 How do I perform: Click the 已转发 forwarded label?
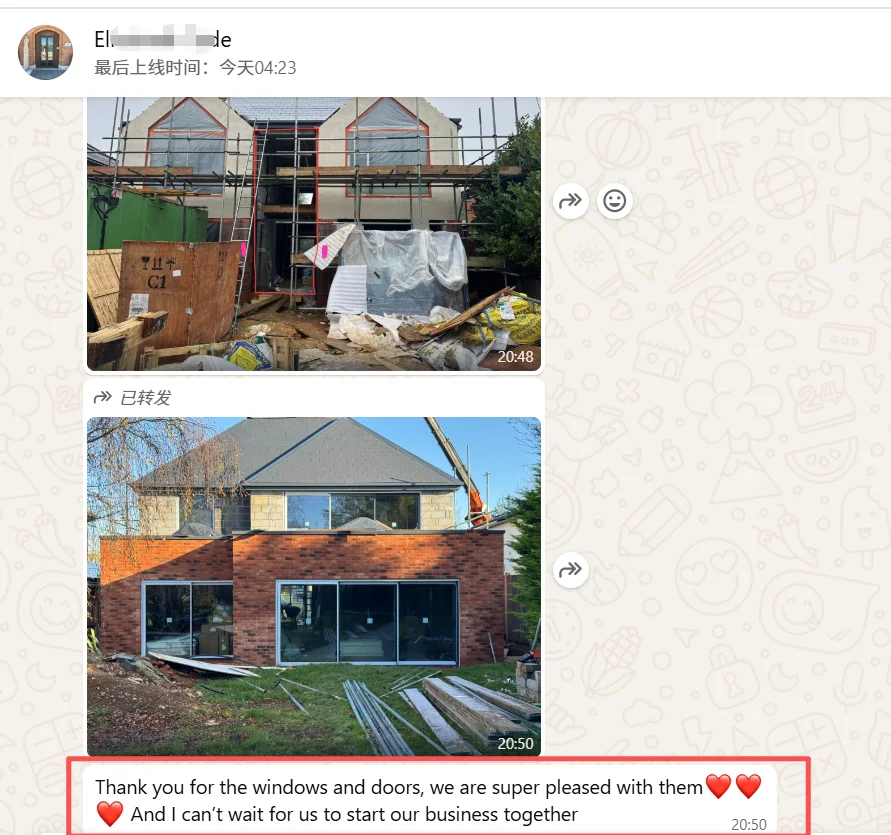click(145, 397)
